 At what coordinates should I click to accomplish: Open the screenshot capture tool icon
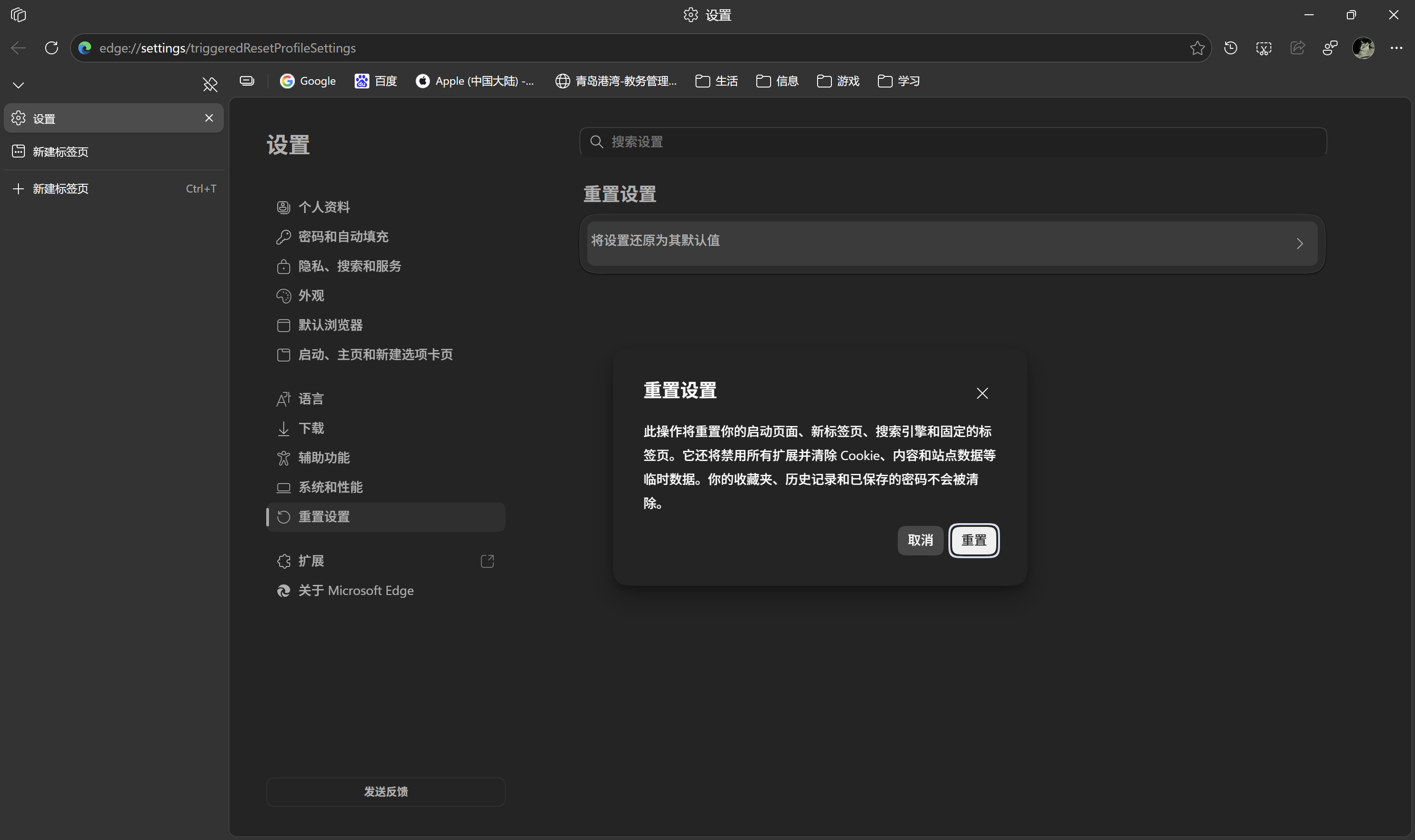[1264, 48]
